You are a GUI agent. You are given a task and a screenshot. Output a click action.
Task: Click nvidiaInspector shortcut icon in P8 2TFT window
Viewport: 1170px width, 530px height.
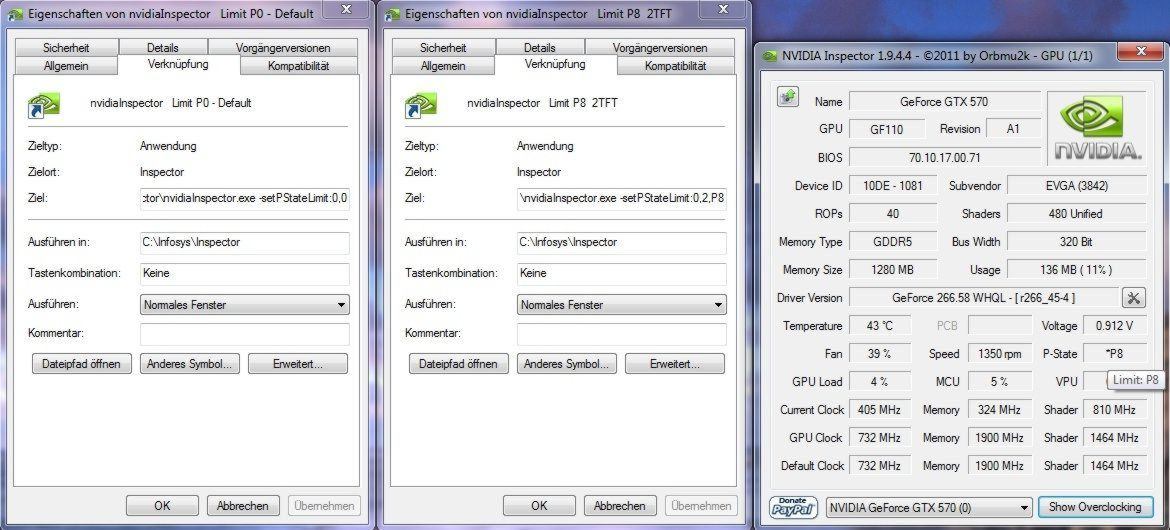[x=420, y=105]
